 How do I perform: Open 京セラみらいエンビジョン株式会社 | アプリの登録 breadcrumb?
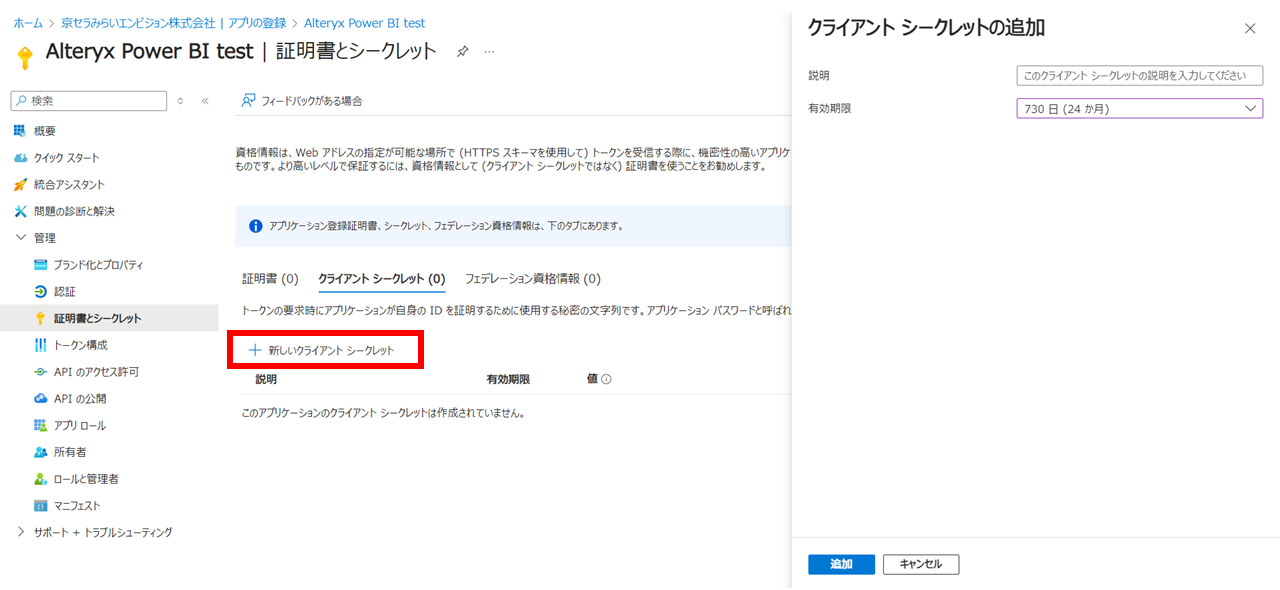click(173, 23)
